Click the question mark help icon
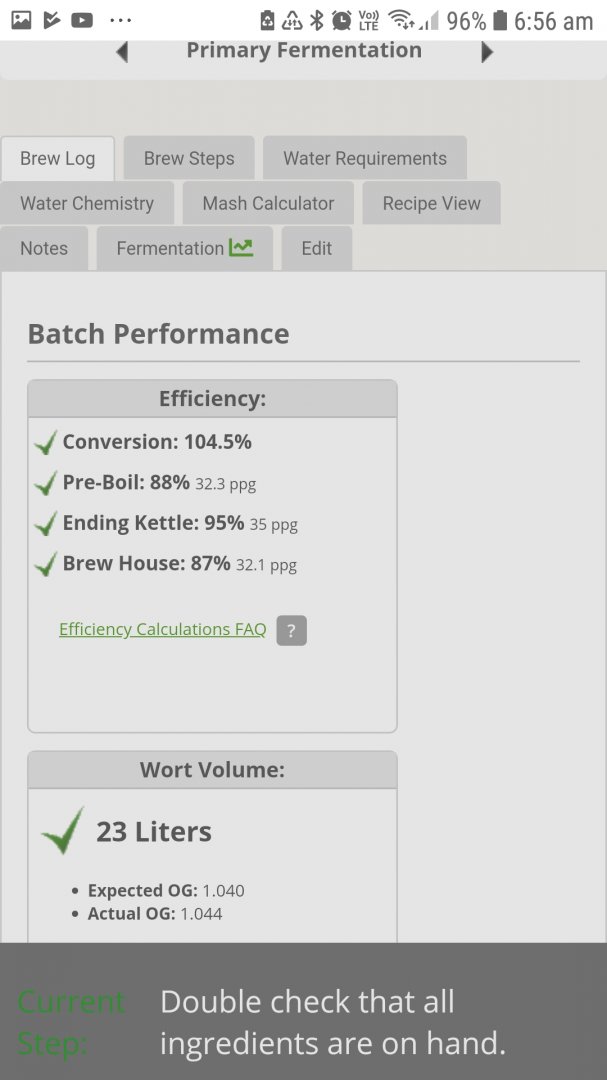Viewport: 607px width, 1080px height. (291, 630)
